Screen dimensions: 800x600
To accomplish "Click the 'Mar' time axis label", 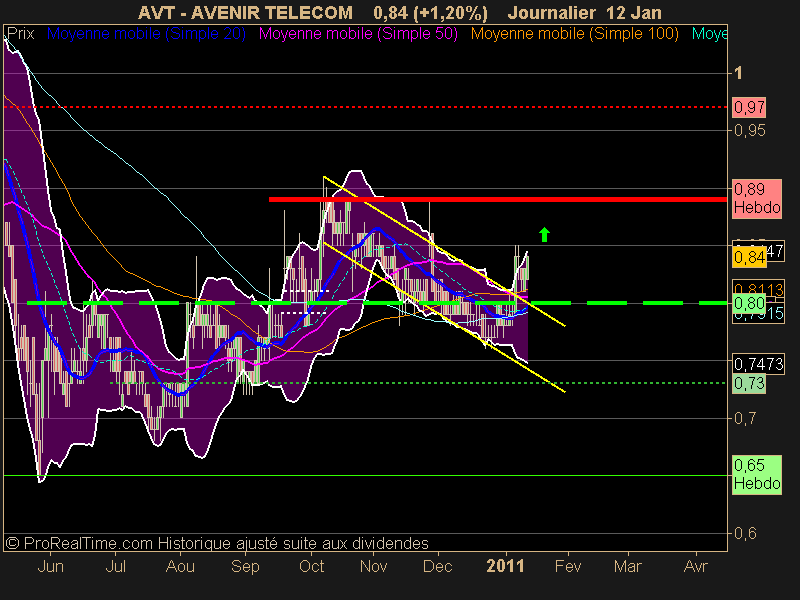I will click(628, 566).
